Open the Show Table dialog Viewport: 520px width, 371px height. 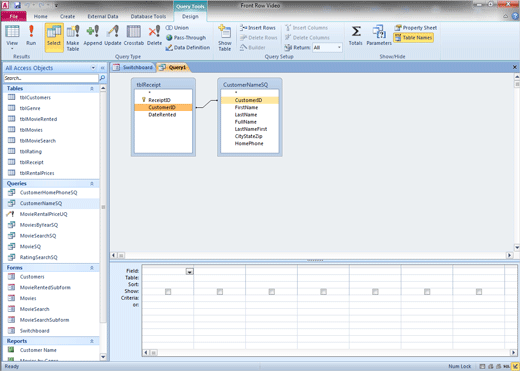225,37
